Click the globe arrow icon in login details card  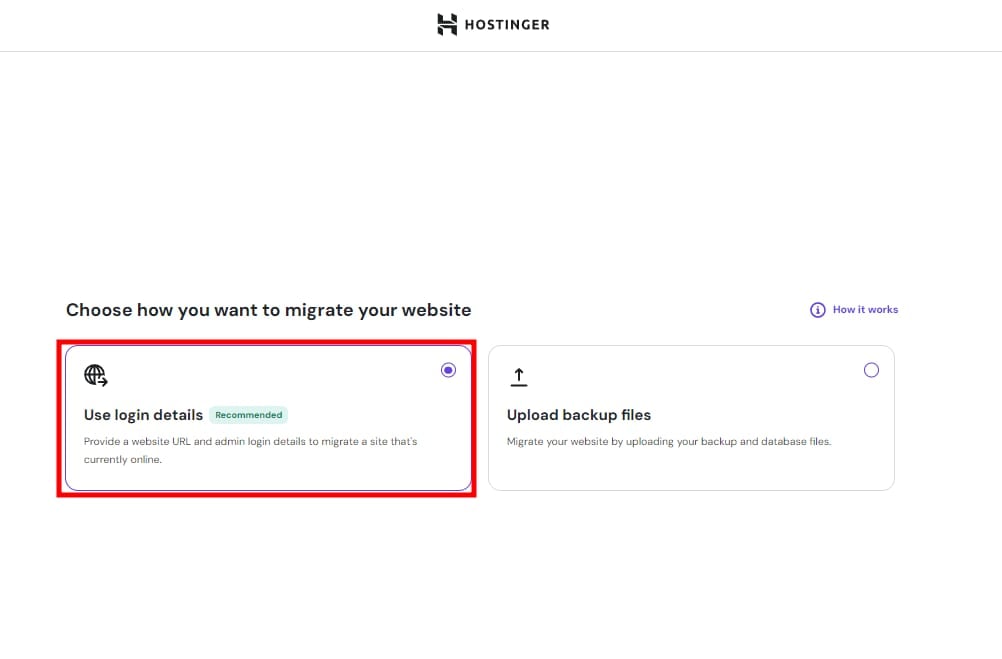tap(96, 375)
